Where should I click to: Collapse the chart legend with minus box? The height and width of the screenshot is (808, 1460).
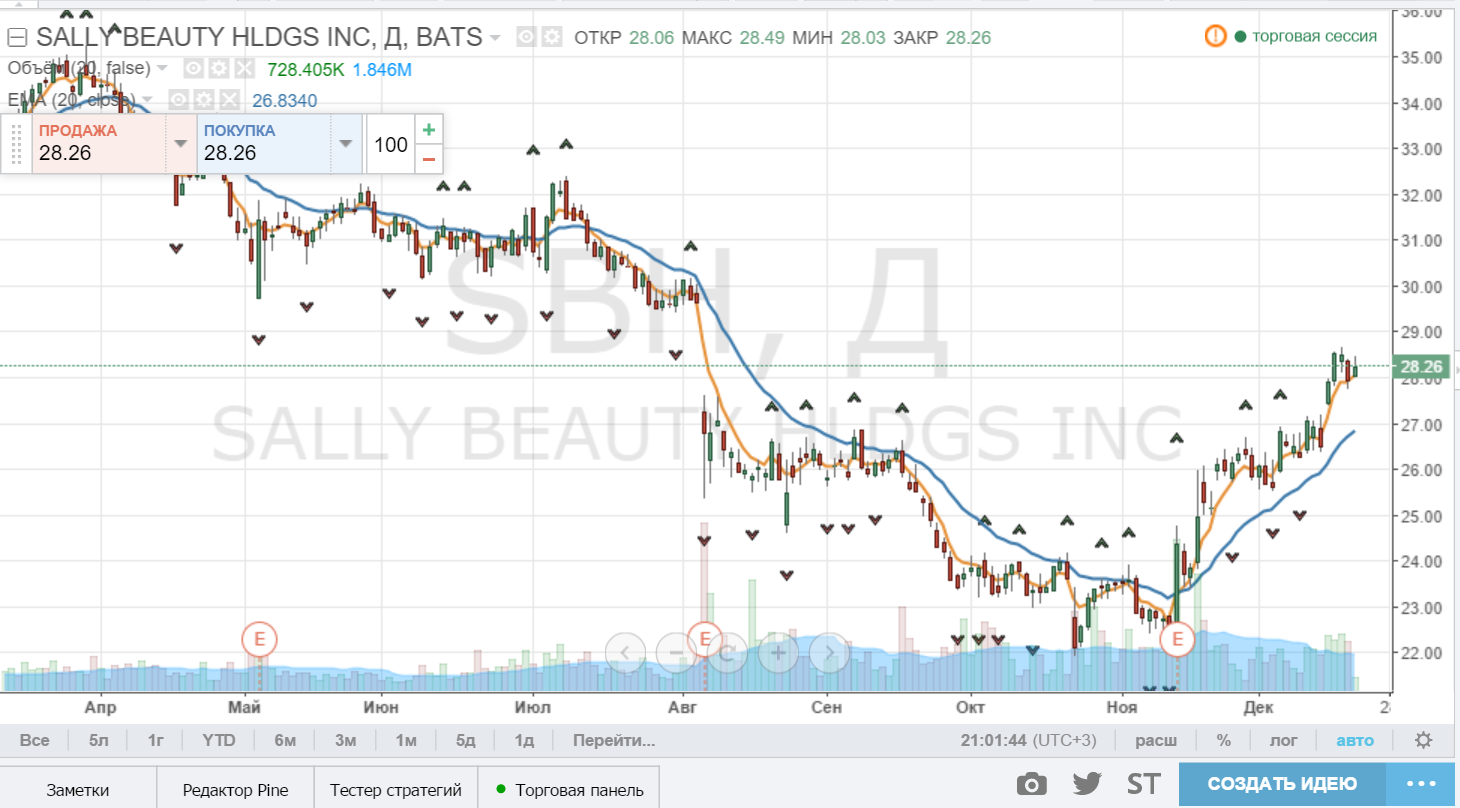pyautogui.click(x=17, y=38)
